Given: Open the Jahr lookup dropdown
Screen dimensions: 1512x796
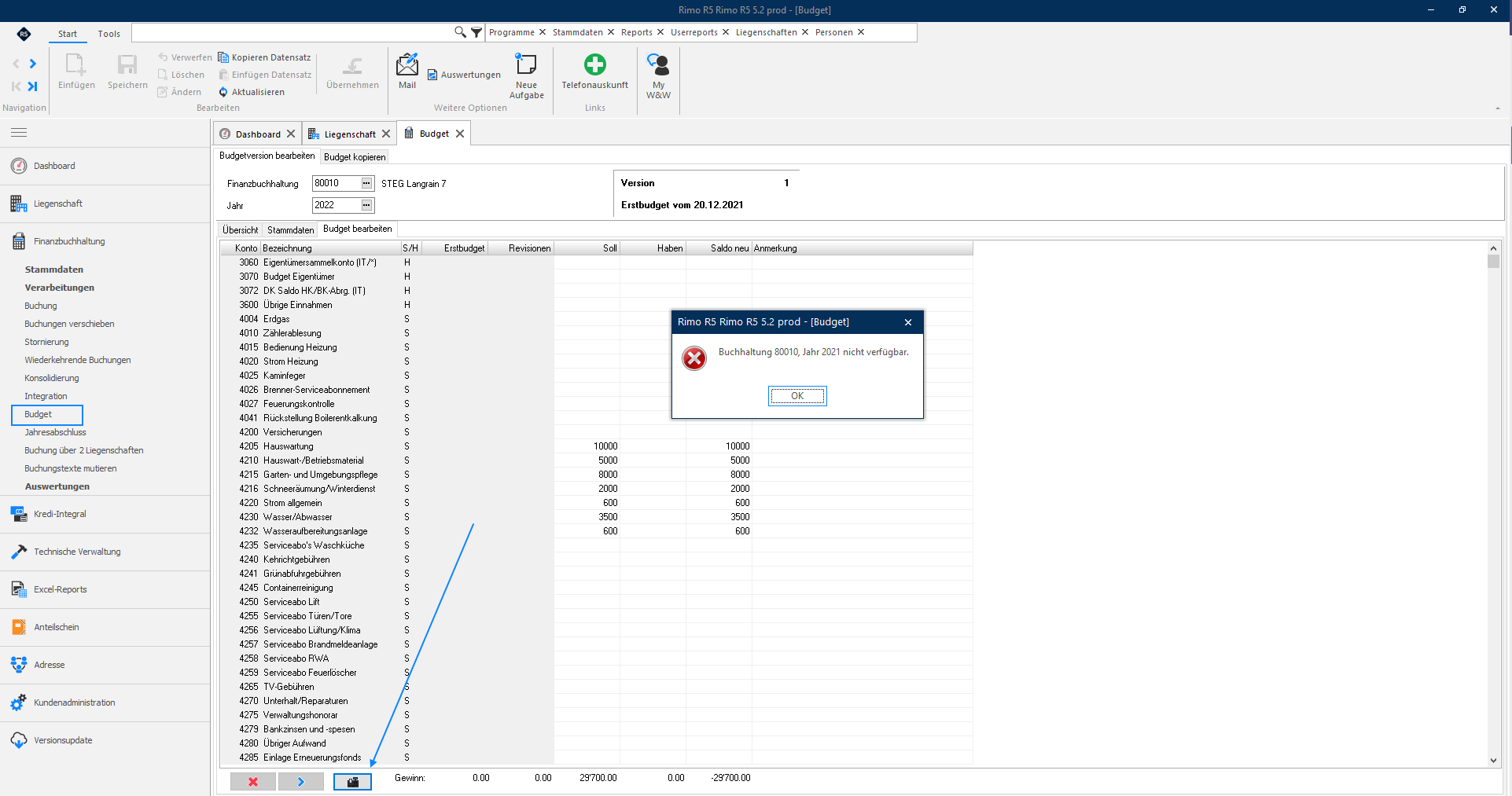Looking at the screenshot, I should point(366,205).
